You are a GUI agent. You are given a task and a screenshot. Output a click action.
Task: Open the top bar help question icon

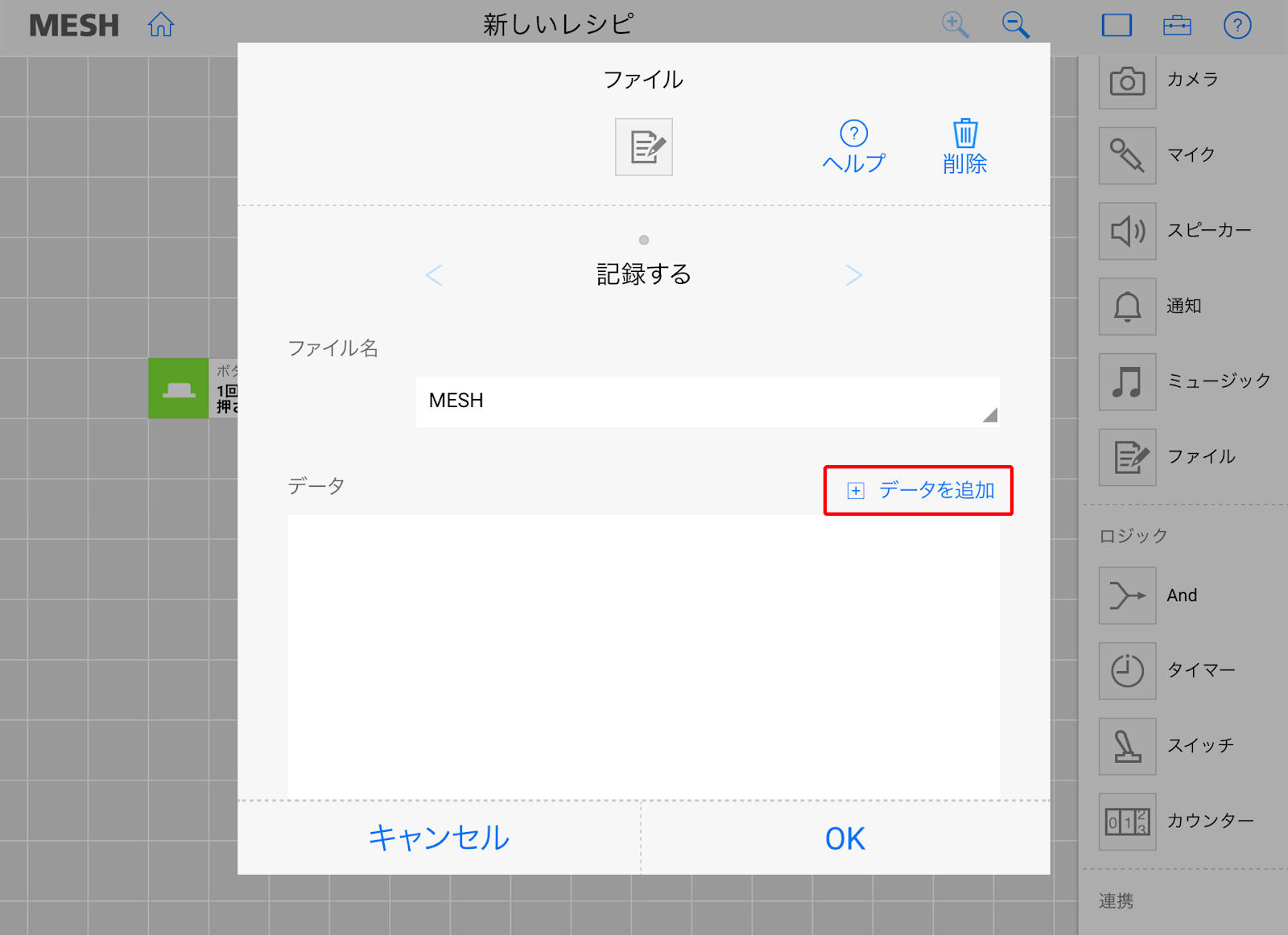click(1237, 25)
